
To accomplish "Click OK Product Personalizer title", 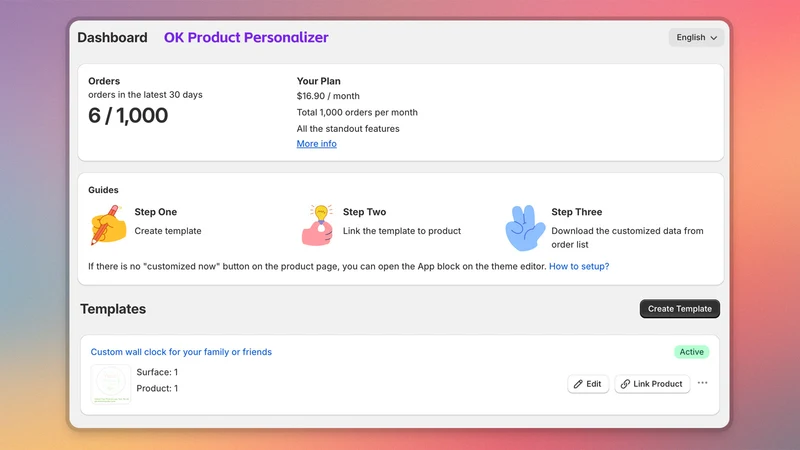I will point(246,37).
